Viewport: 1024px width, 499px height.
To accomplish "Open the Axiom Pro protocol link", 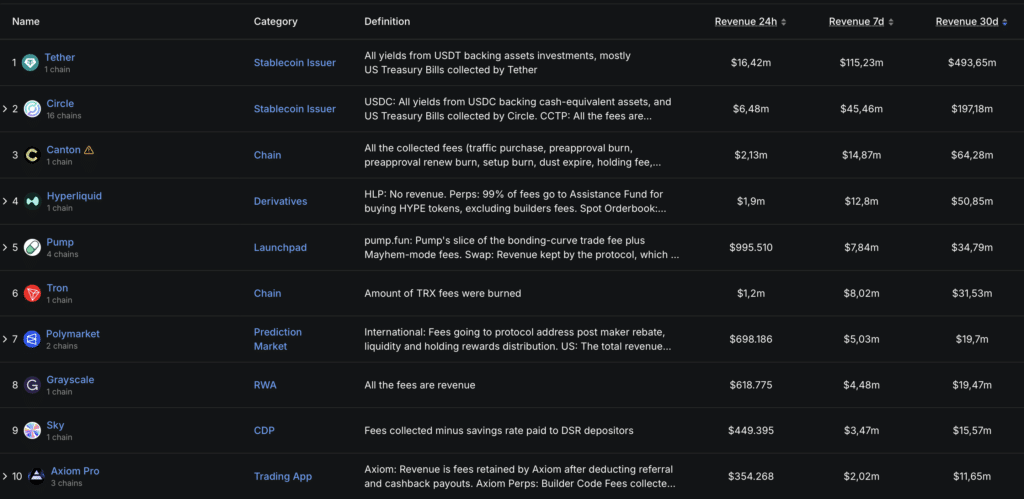I will [x=75, y=471].
